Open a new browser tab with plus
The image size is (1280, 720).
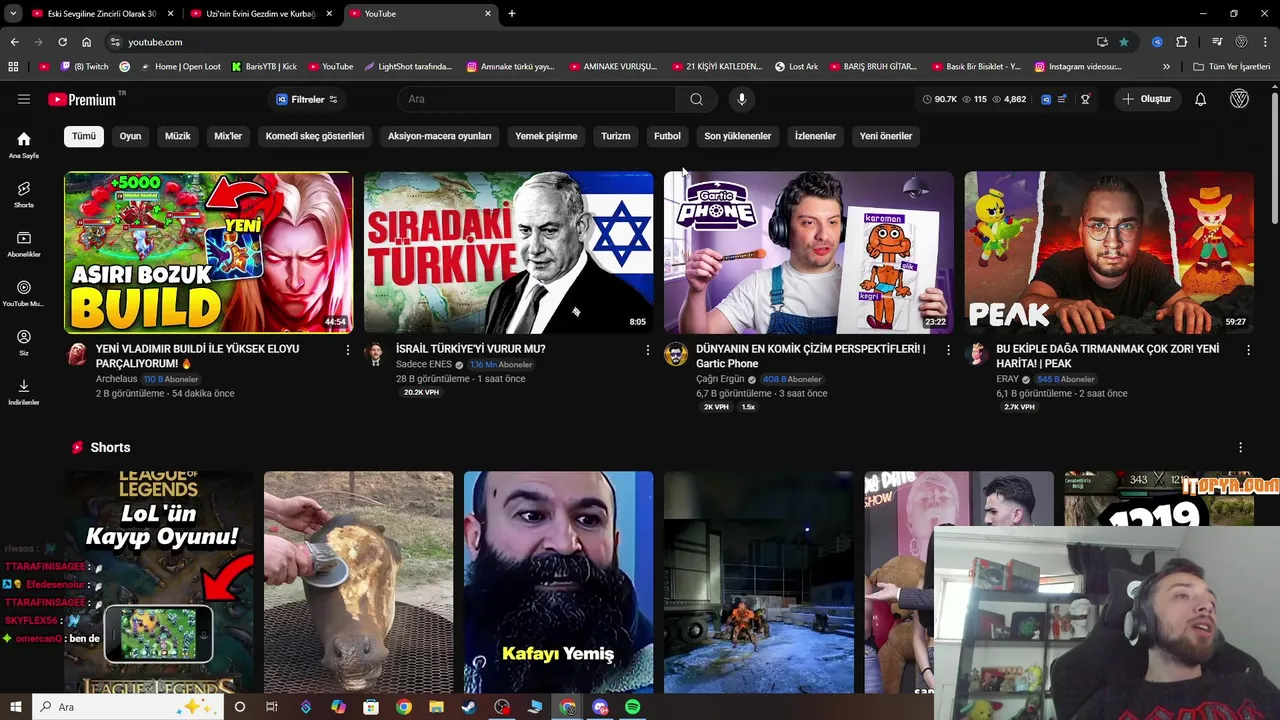point(512,14)
